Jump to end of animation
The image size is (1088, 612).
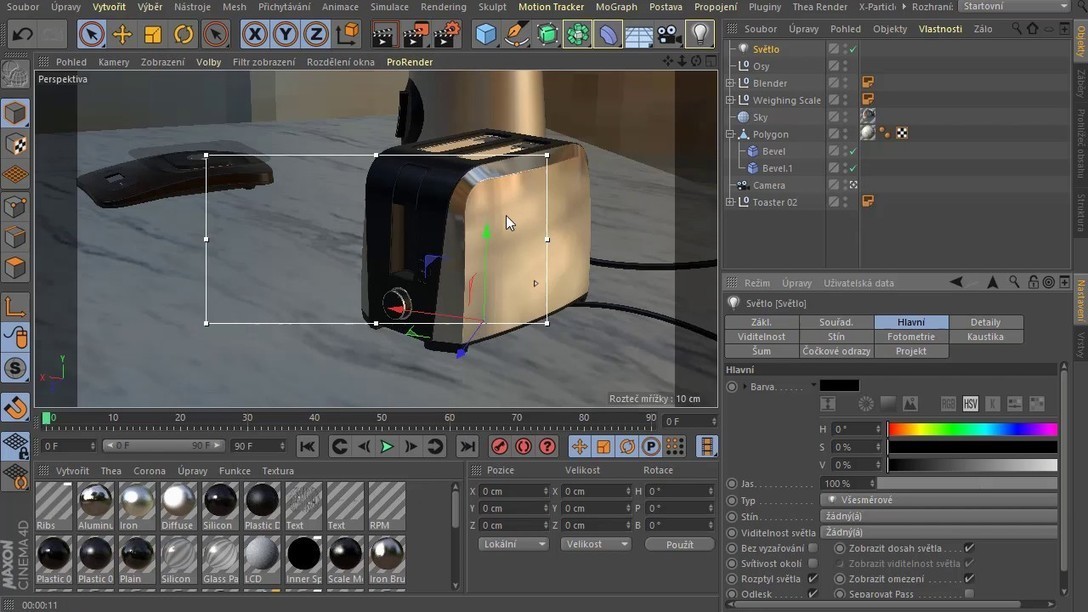click(x=467, y=446)
